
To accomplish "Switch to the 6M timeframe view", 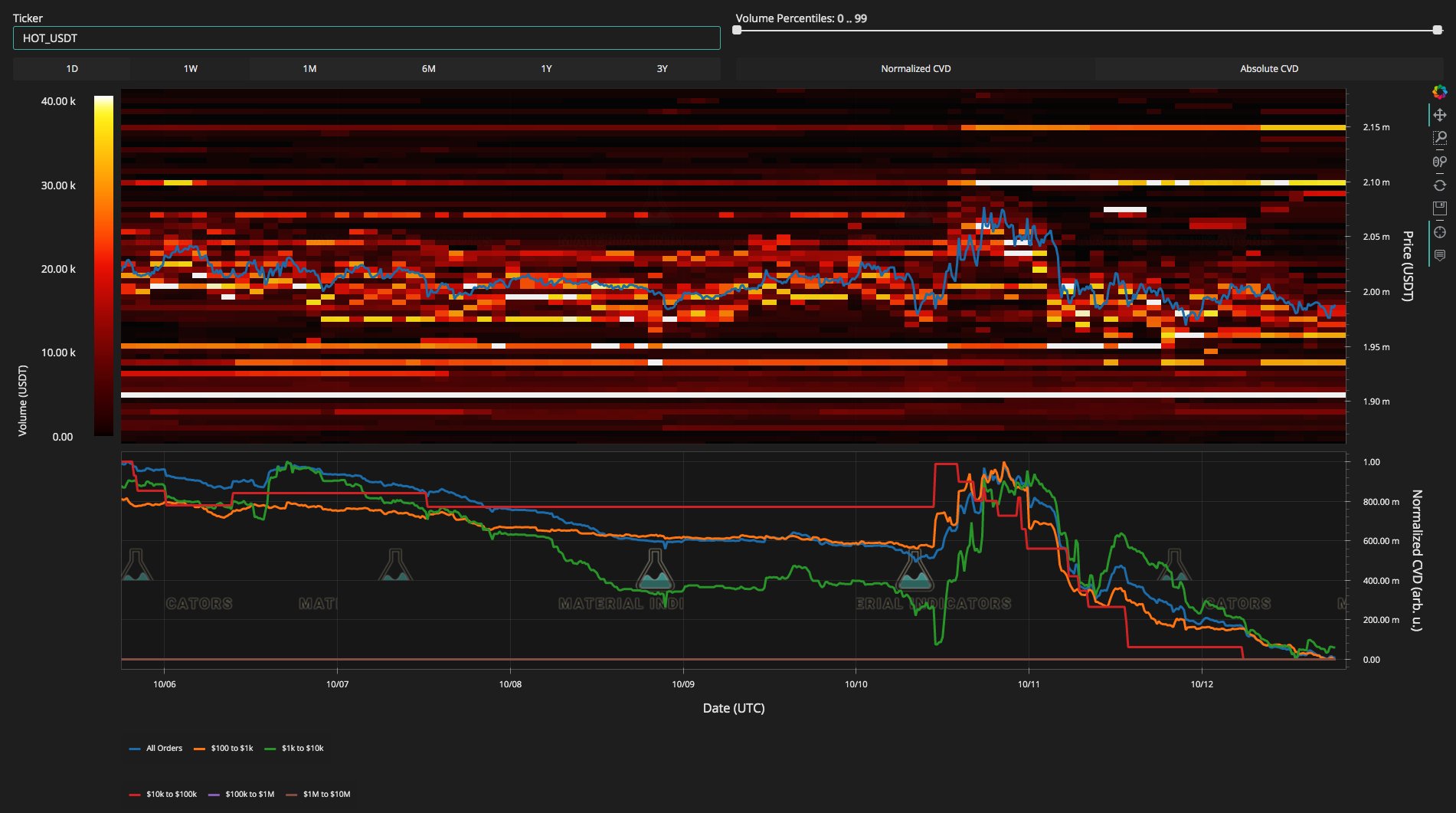I will pos(427,68).
